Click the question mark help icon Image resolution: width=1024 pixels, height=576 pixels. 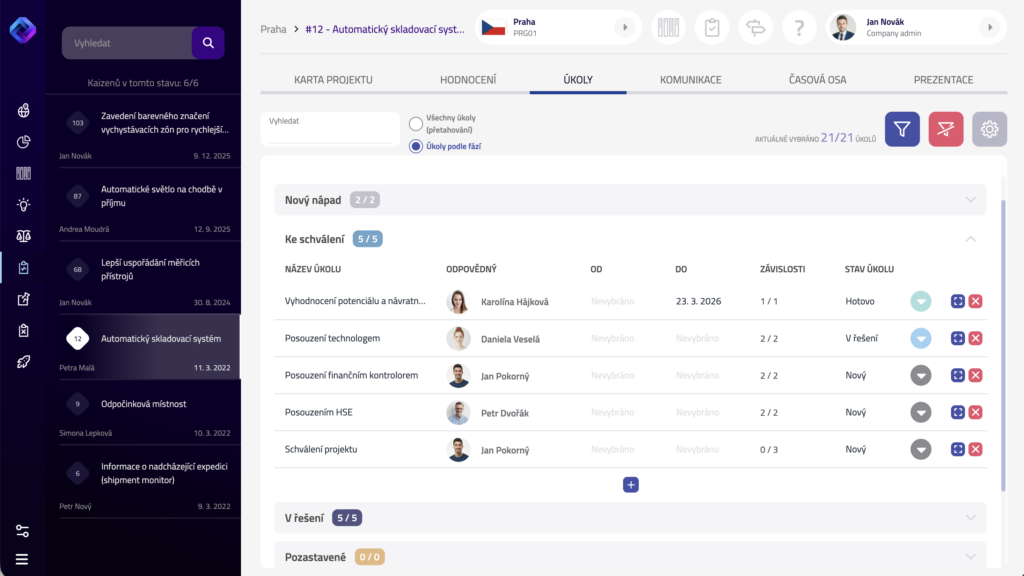(799, 28)
